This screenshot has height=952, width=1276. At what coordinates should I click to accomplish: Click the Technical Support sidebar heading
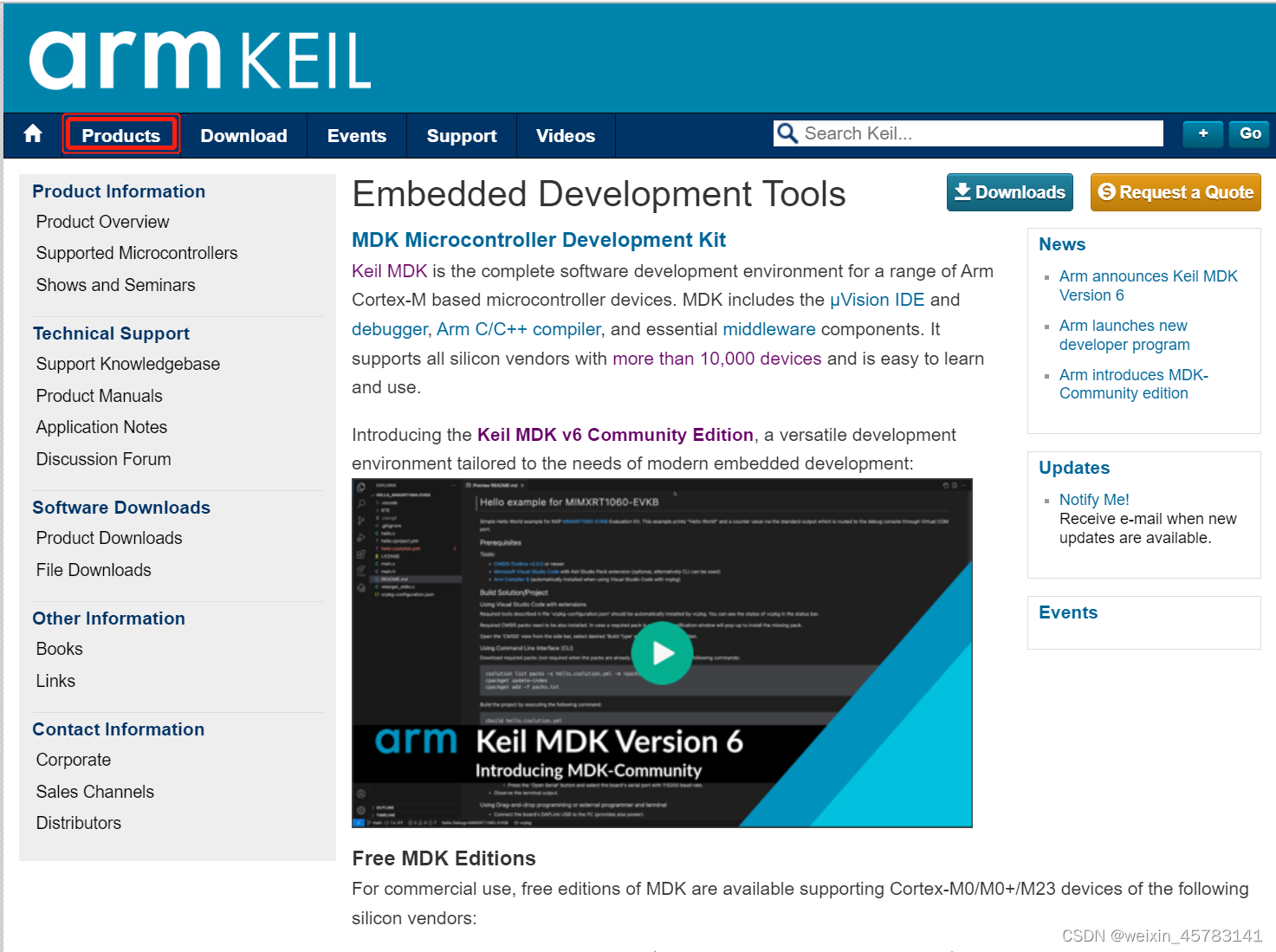click(x=111, y=334)
